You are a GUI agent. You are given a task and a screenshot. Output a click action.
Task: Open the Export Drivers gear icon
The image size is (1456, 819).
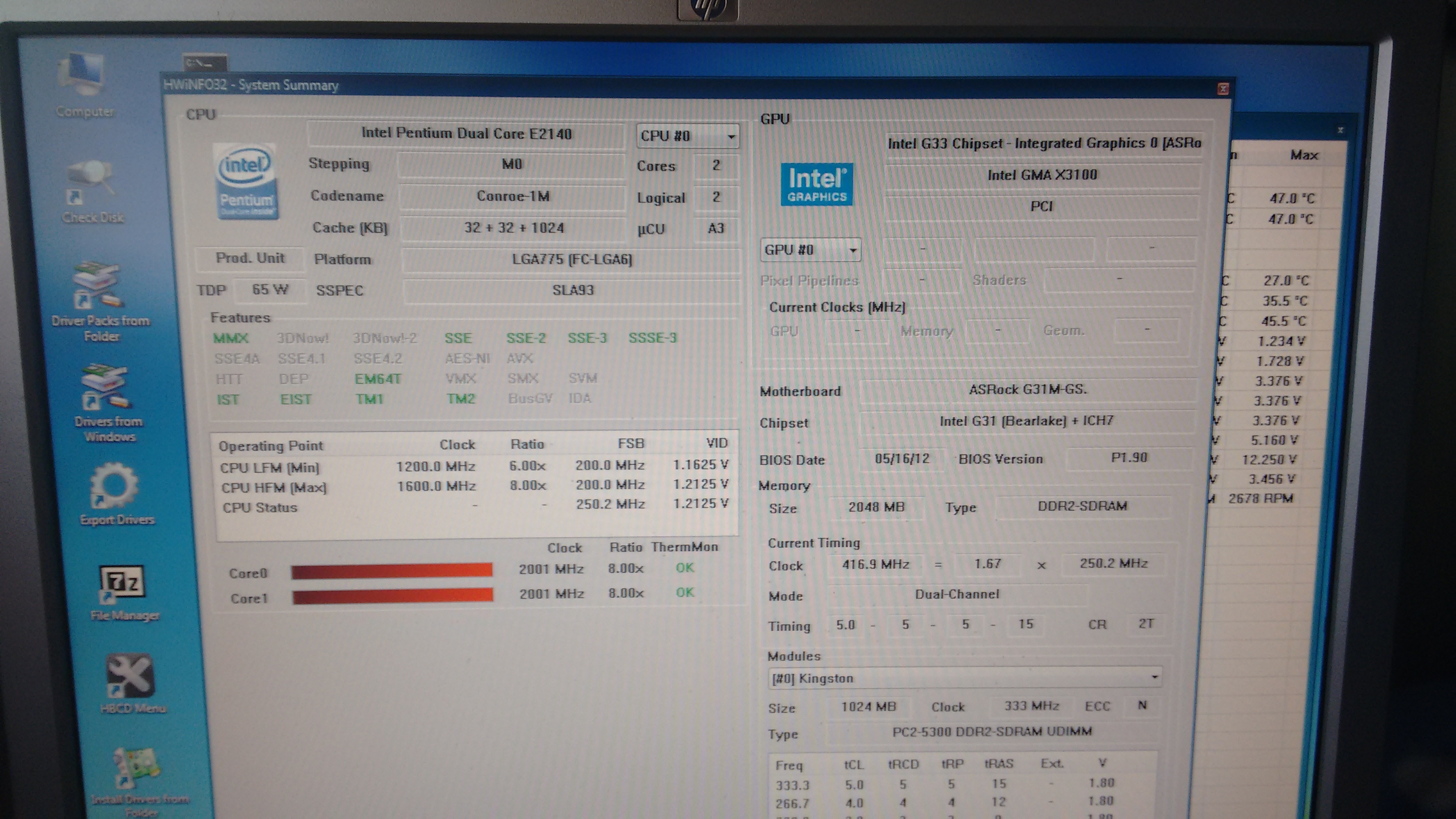[x=115, y=493]
